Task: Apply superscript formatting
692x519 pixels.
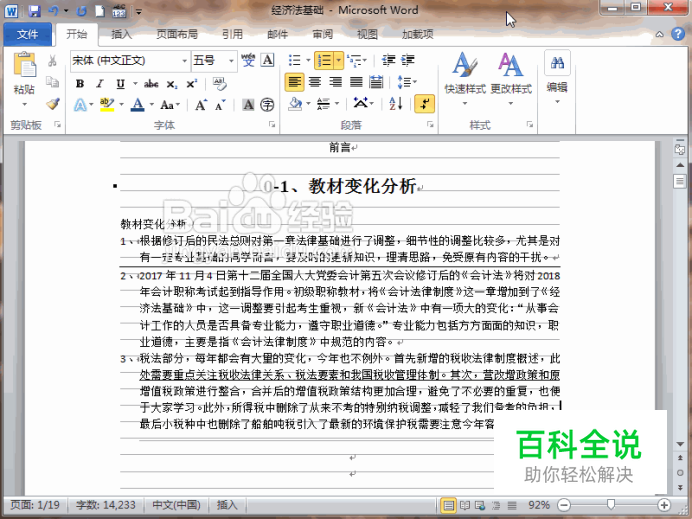Action: (192, 84)
